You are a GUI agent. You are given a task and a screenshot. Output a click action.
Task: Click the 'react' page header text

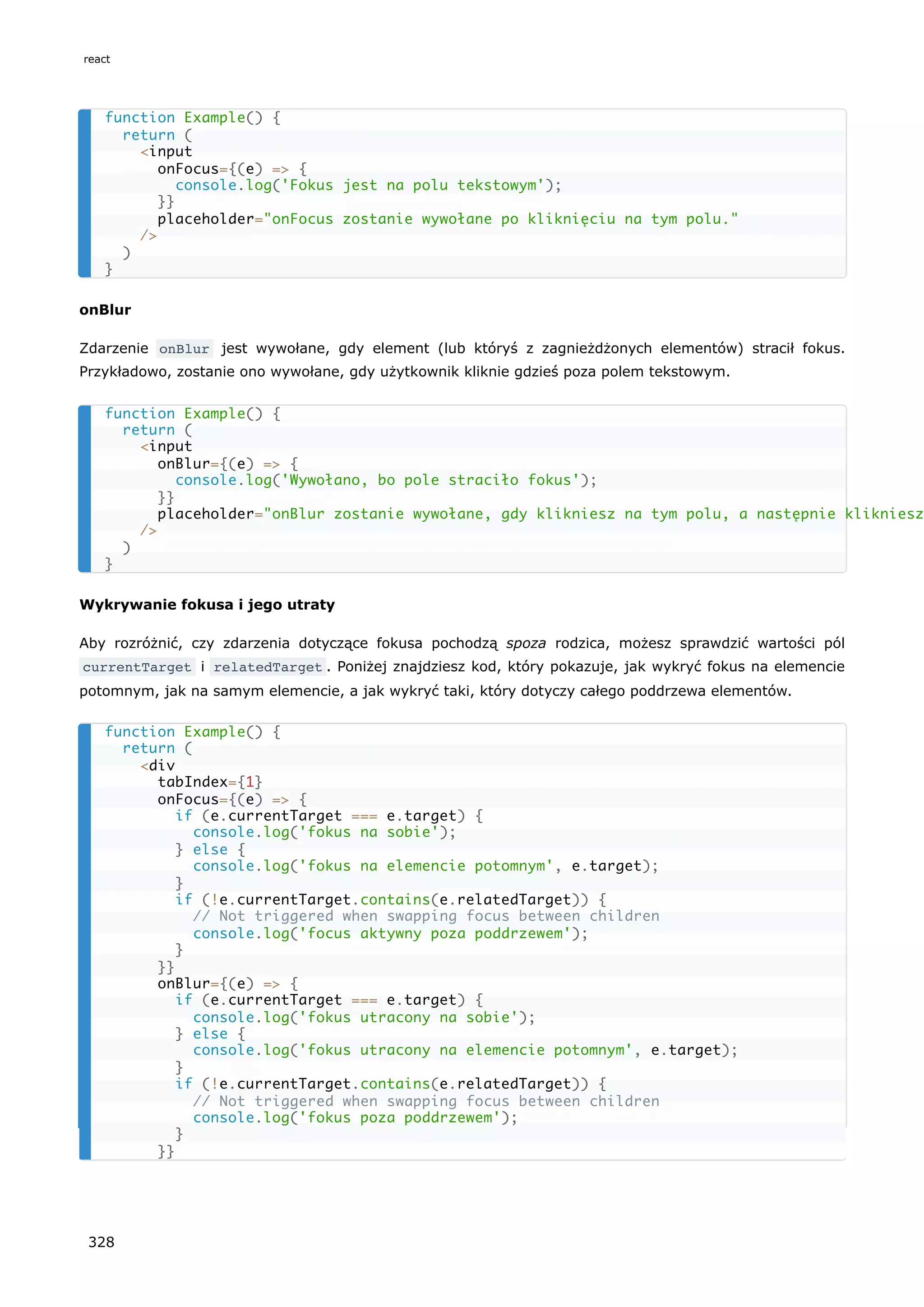[97, 59]
